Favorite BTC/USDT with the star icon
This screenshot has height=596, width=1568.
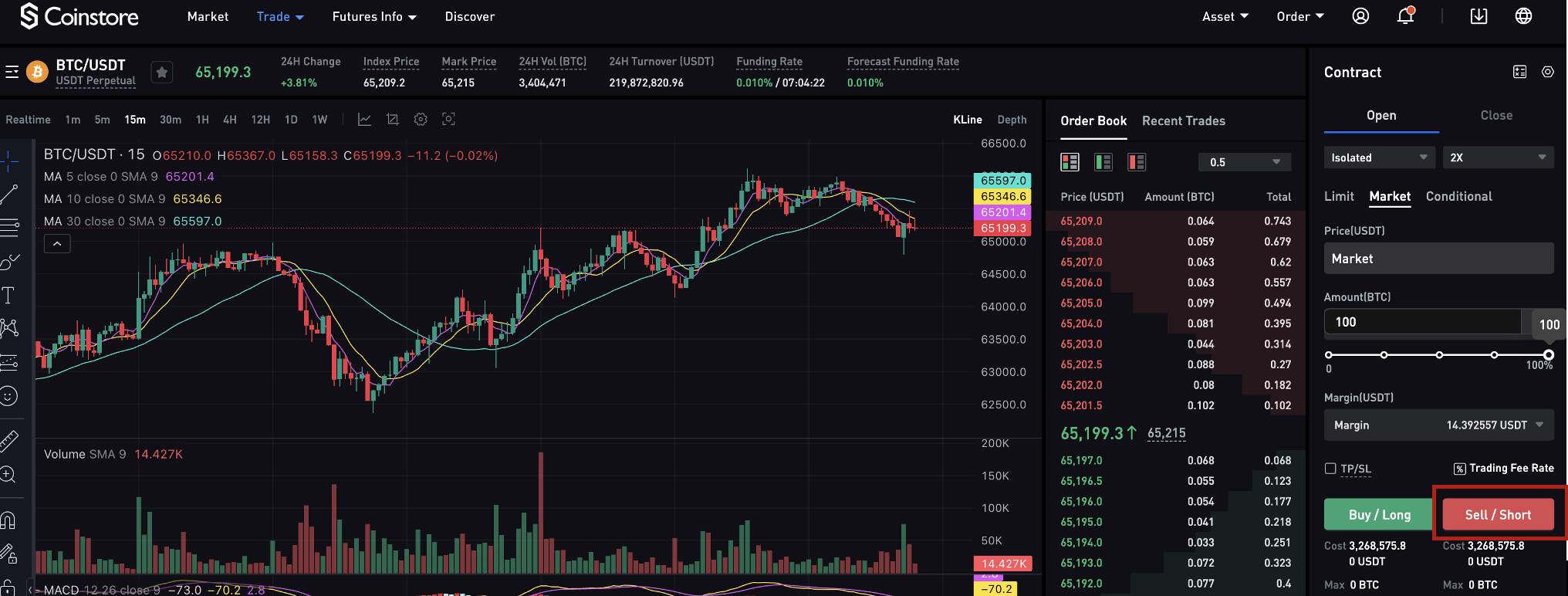pyautogui.click(x=162, y=73)
